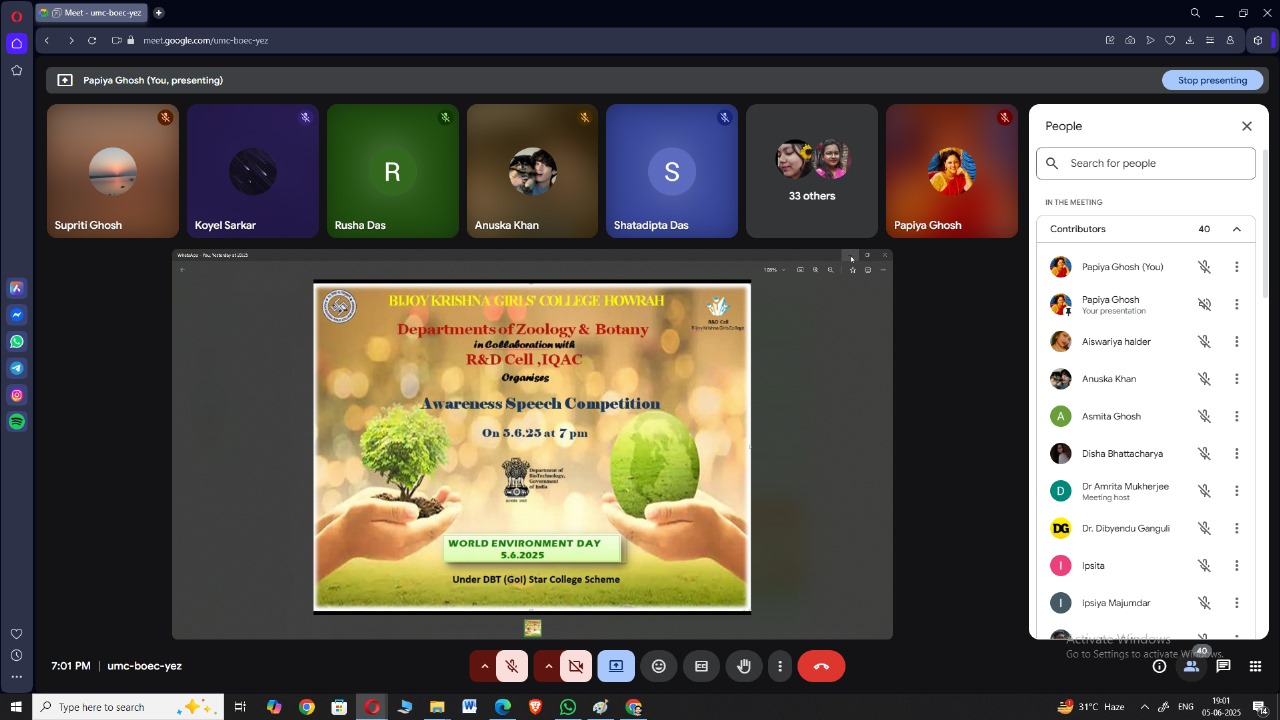Expand the video settings arrow next to camera
Viewport: 1280px width, 720px height.
[548, 666]
